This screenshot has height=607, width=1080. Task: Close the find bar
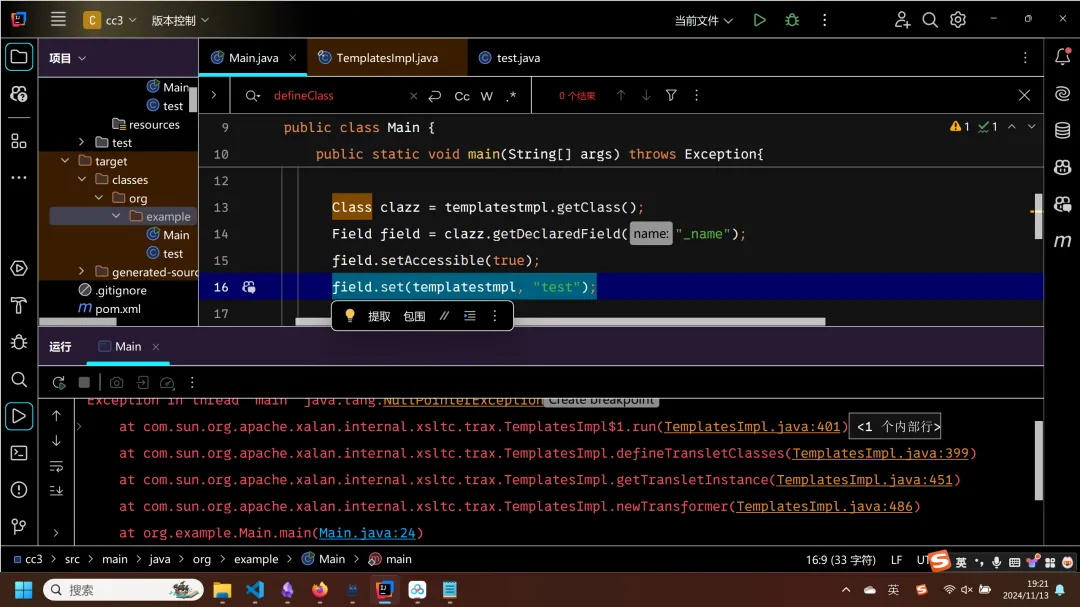pos(1024,95)
